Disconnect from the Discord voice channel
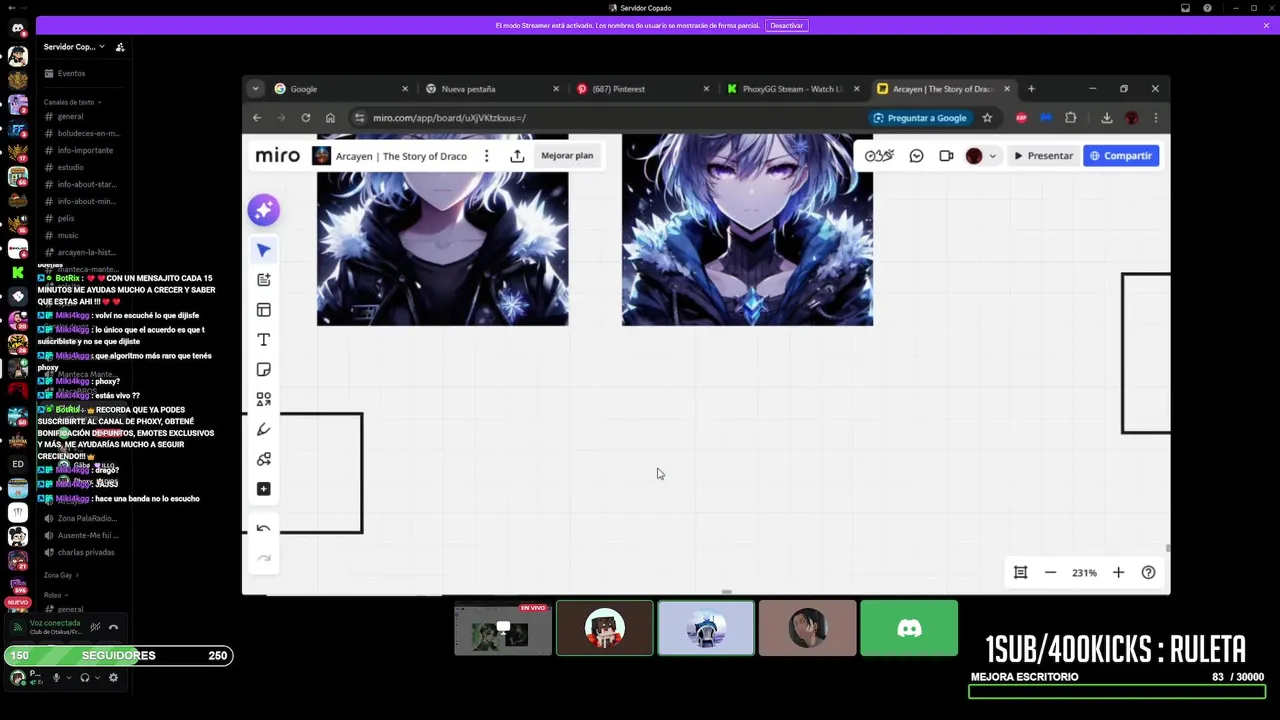The height and width of the screenshot is (720, 1280). (x=113, y=627)
